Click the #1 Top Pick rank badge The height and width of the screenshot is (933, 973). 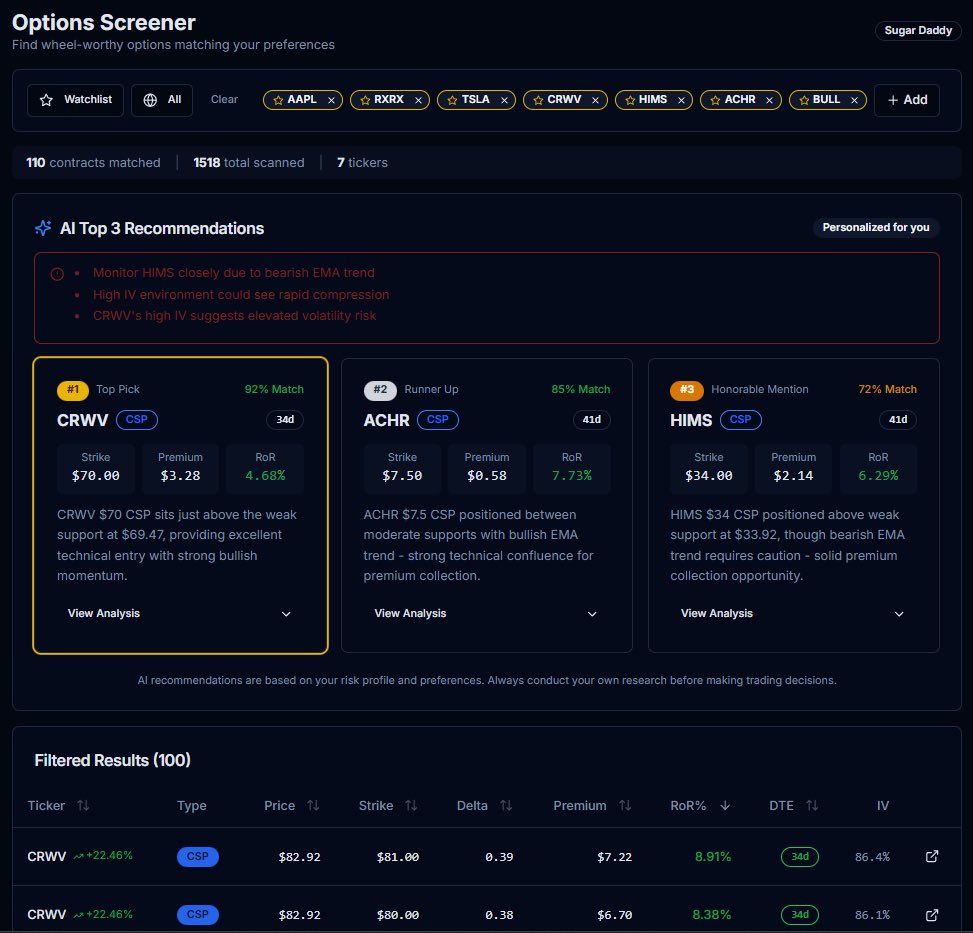73,390
